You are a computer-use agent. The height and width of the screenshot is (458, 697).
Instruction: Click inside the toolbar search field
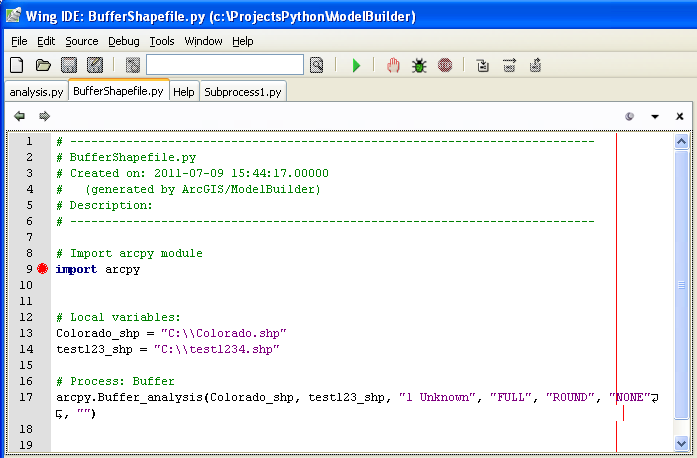coord(224,65)
